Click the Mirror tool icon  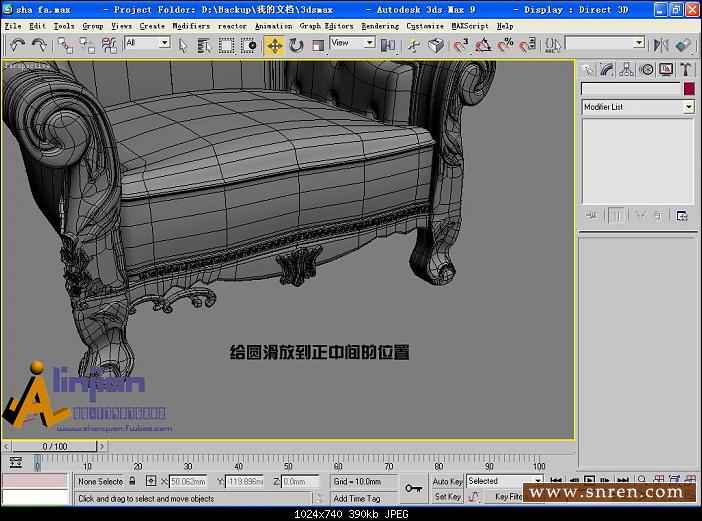tap(661, 45)
